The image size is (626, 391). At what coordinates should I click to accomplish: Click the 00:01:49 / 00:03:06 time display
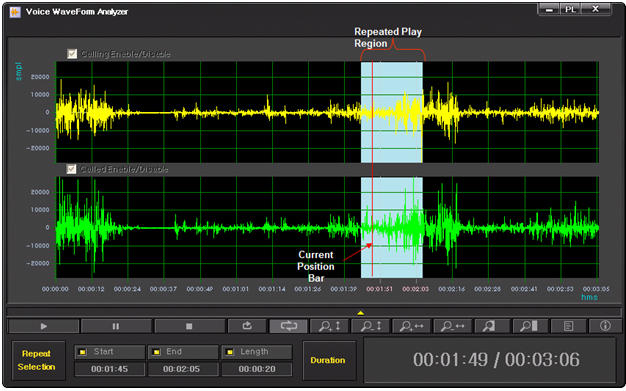pos(496,360)
